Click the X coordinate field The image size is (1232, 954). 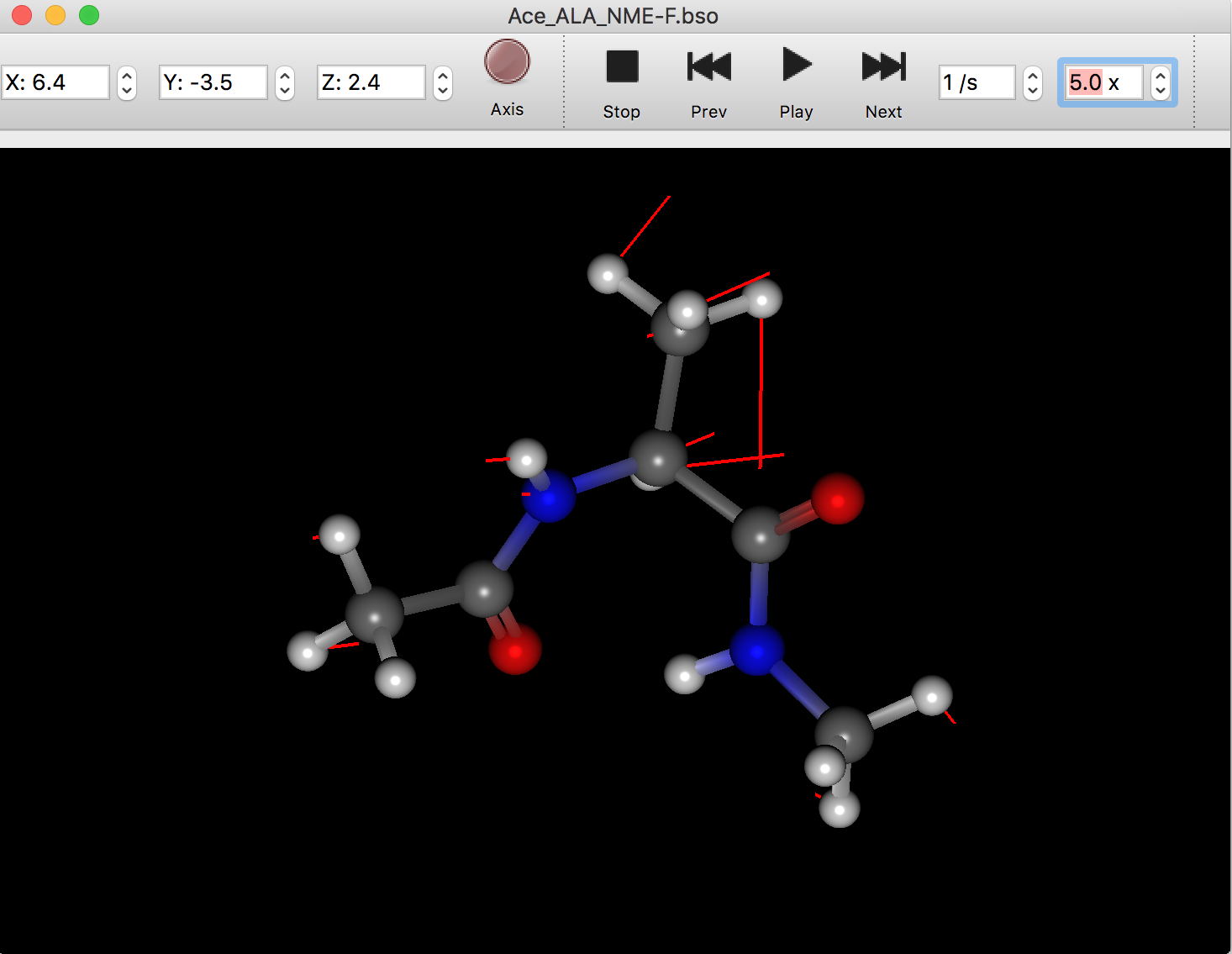pos(55,82)
